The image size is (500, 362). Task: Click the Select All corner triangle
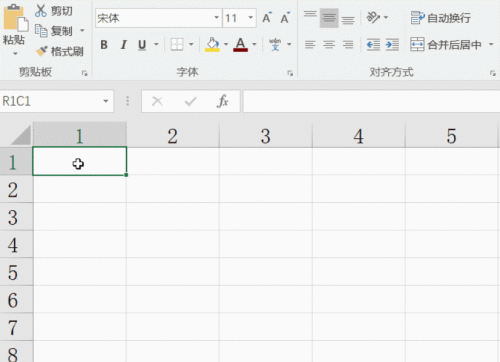point(21,135)
